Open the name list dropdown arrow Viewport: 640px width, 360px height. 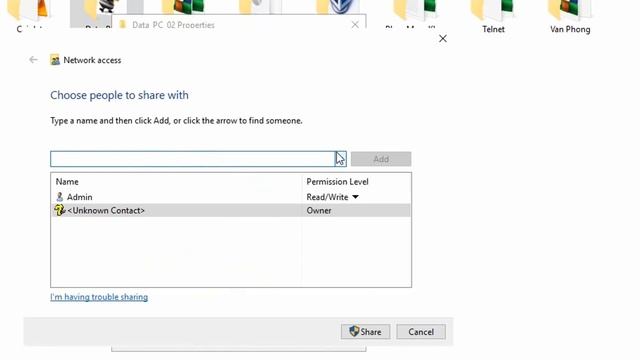point(341,159)
